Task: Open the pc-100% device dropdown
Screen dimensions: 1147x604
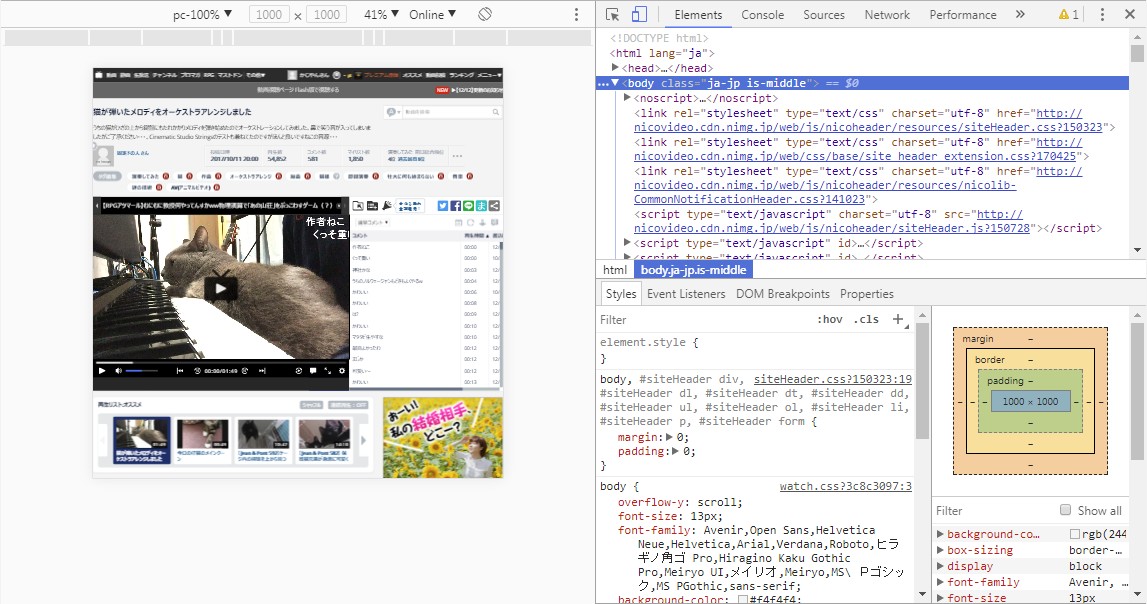Action: click(202, 15)
